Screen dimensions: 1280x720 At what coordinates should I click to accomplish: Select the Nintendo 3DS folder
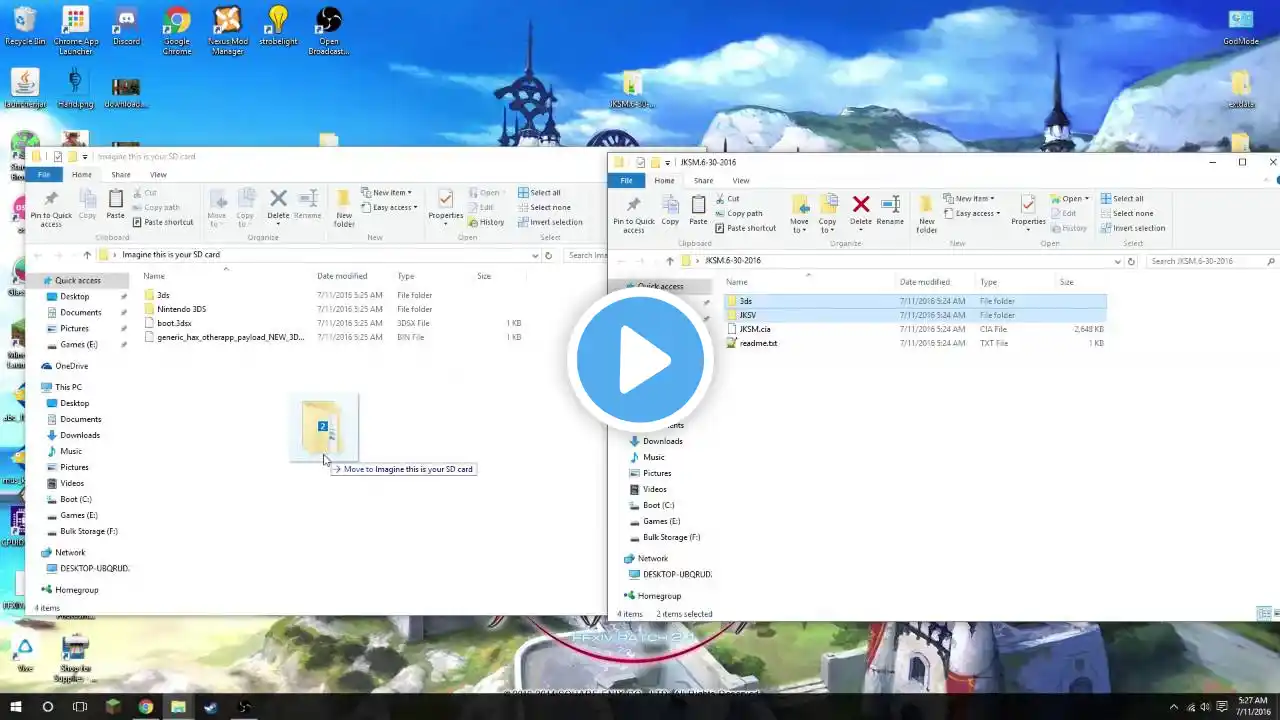coord(332,309)
